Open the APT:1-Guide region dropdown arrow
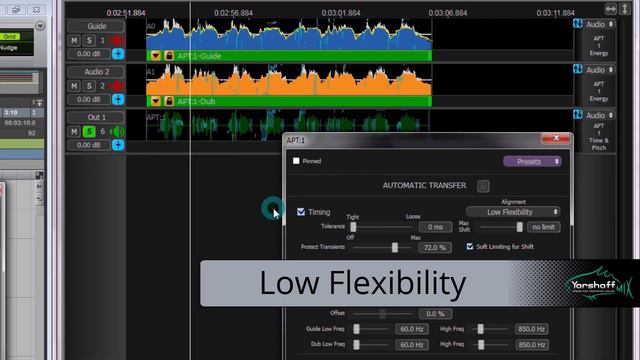640x360 pixels. pos(156,56)
